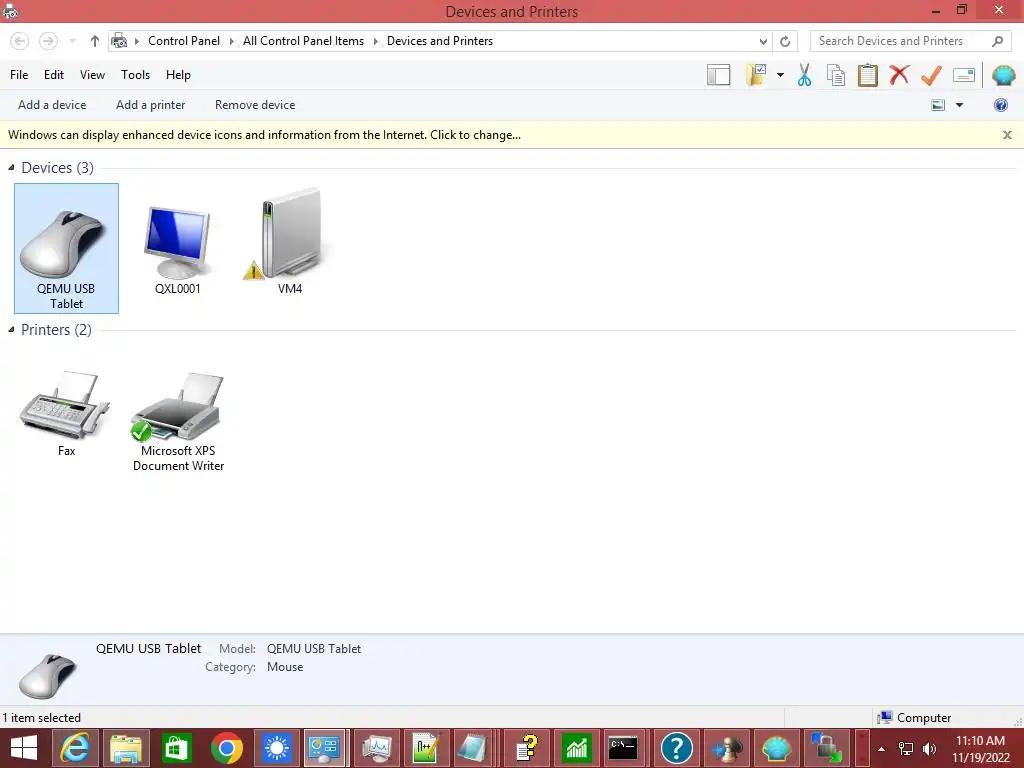Screen dimensions: 1024x768
Task: Open File Explorer from the taskbar
Action: (x=126, y=748)
